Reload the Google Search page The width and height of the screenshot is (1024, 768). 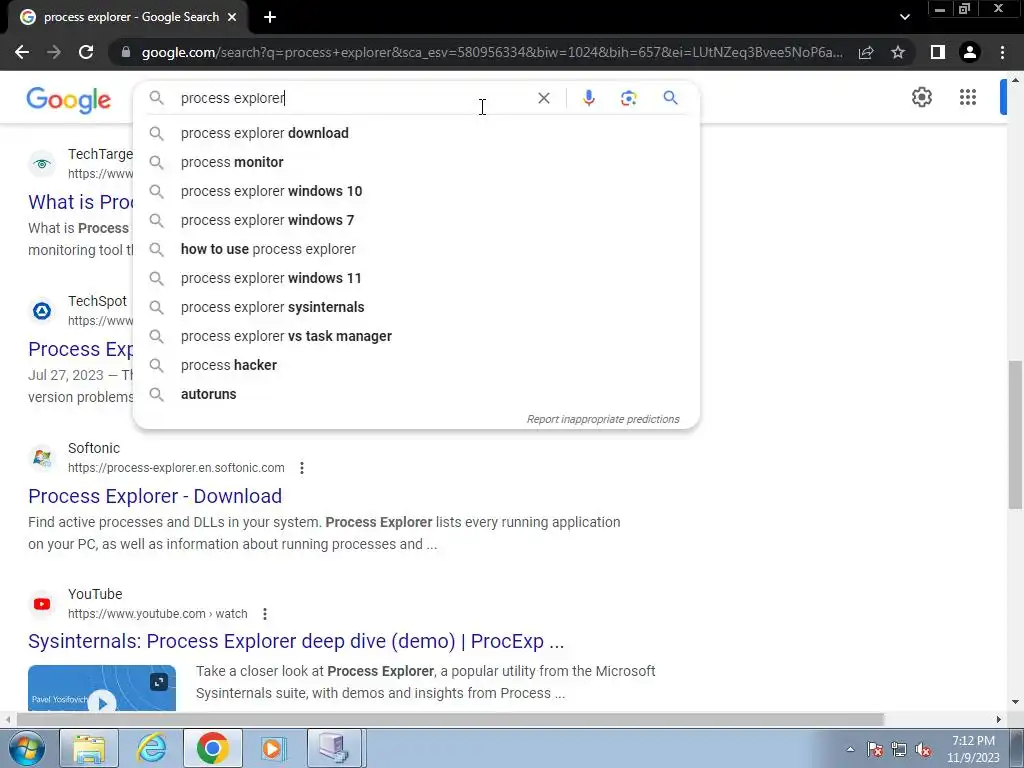pos(86,52)
